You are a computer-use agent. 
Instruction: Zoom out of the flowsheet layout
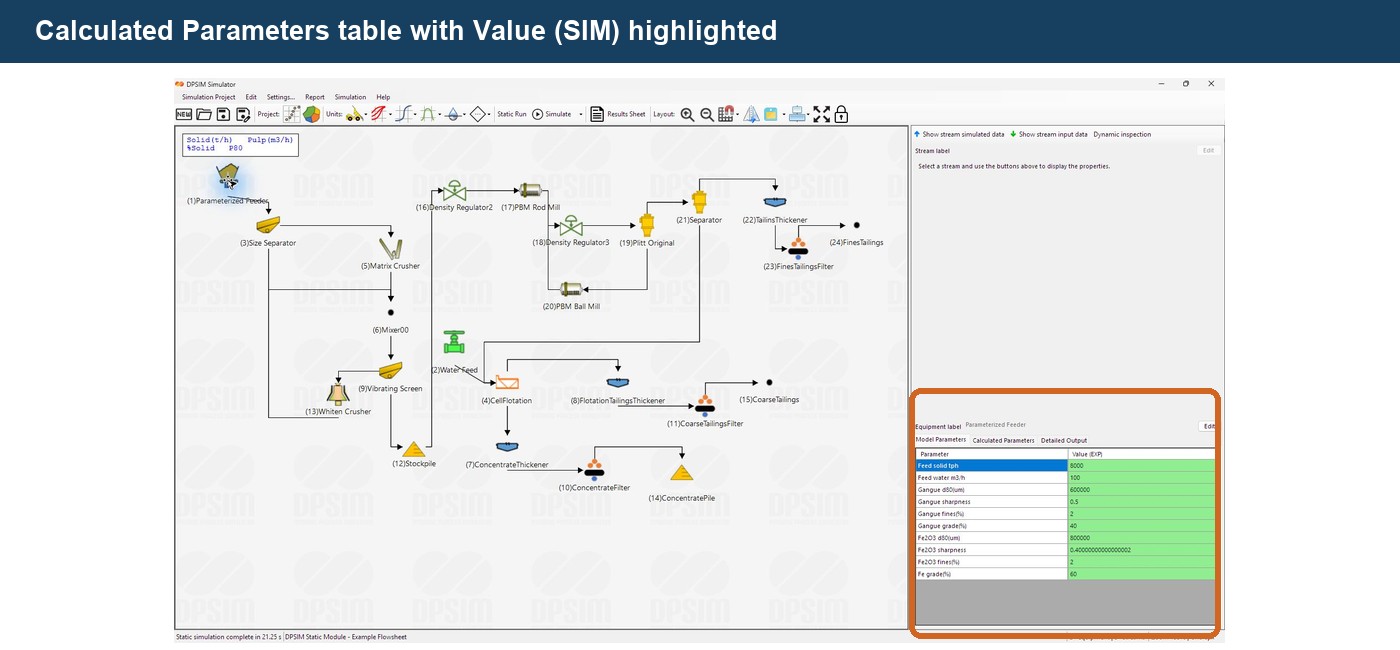coord(707,114)
